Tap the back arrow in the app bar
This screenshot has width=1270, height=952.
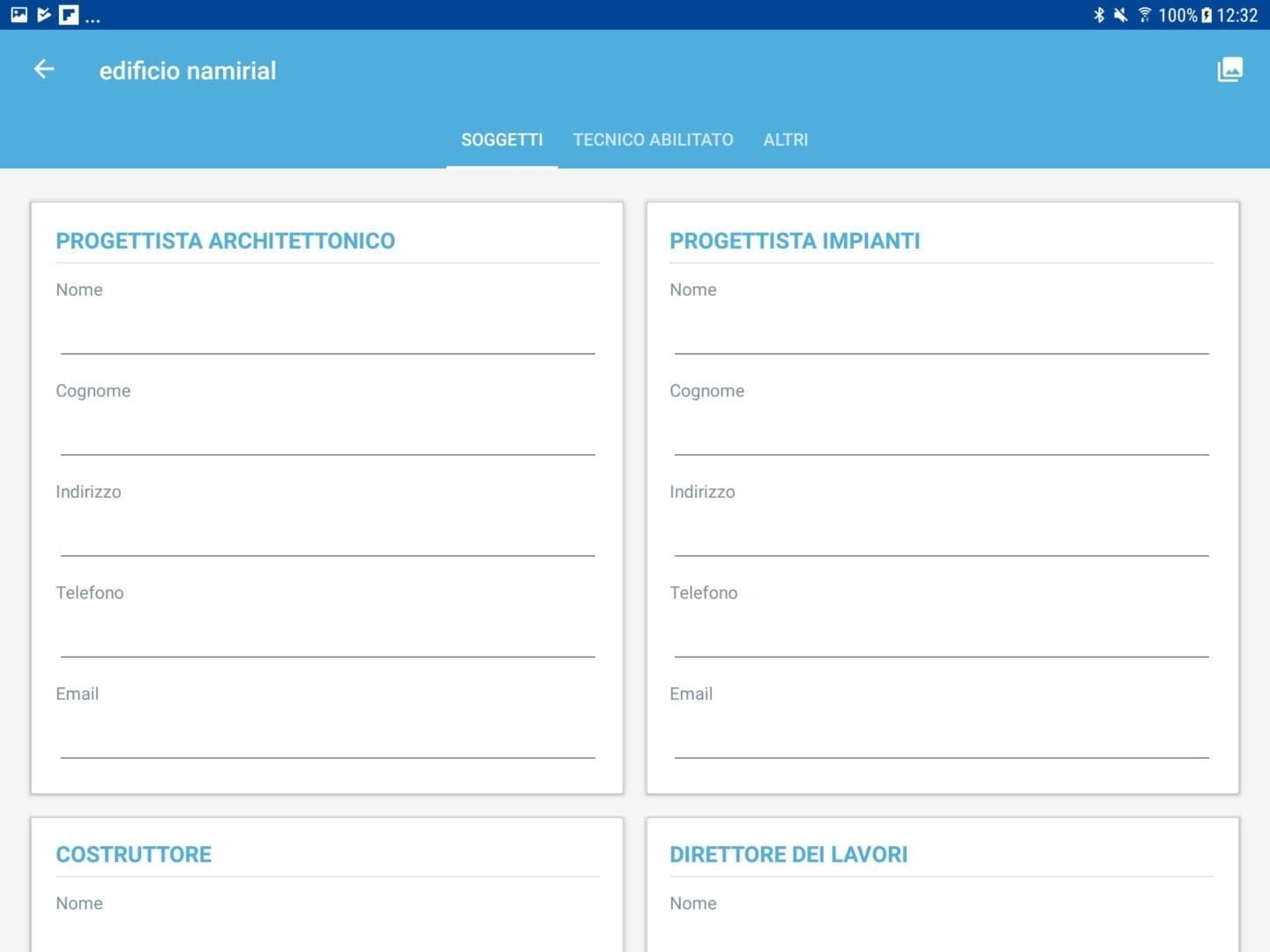click(43, 69)
